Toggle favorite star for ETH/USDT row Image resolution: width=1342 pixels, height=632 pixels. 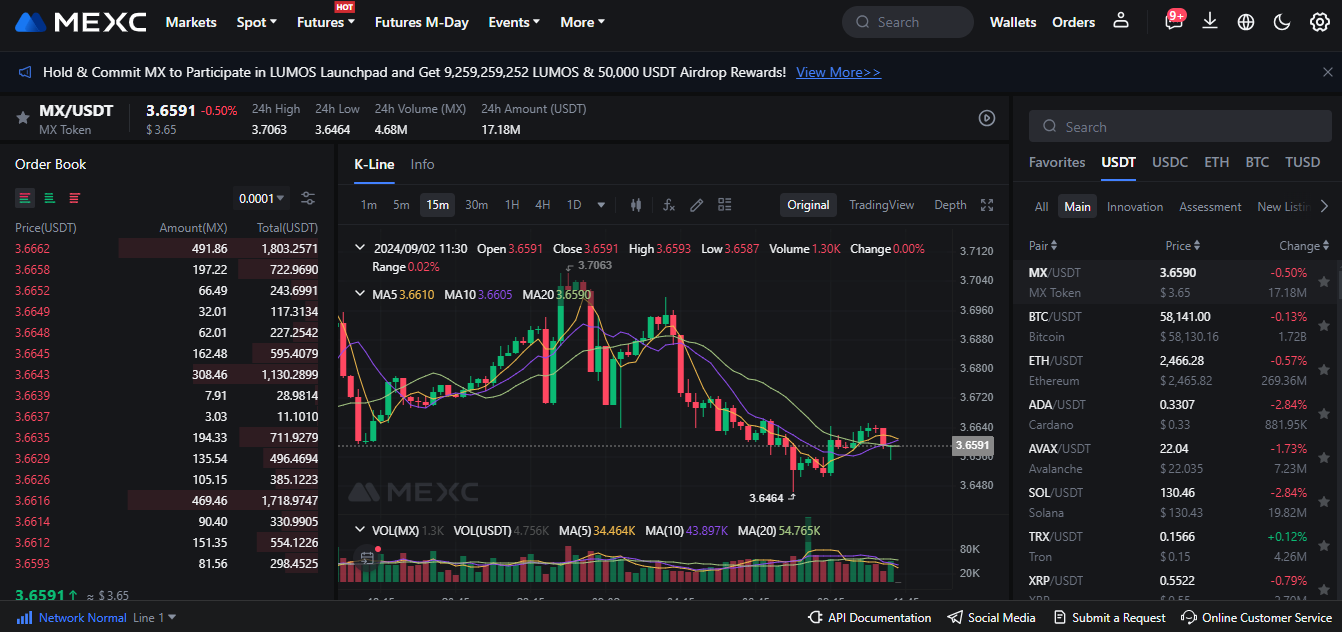pyautogui.click(x=1324, y=370)
